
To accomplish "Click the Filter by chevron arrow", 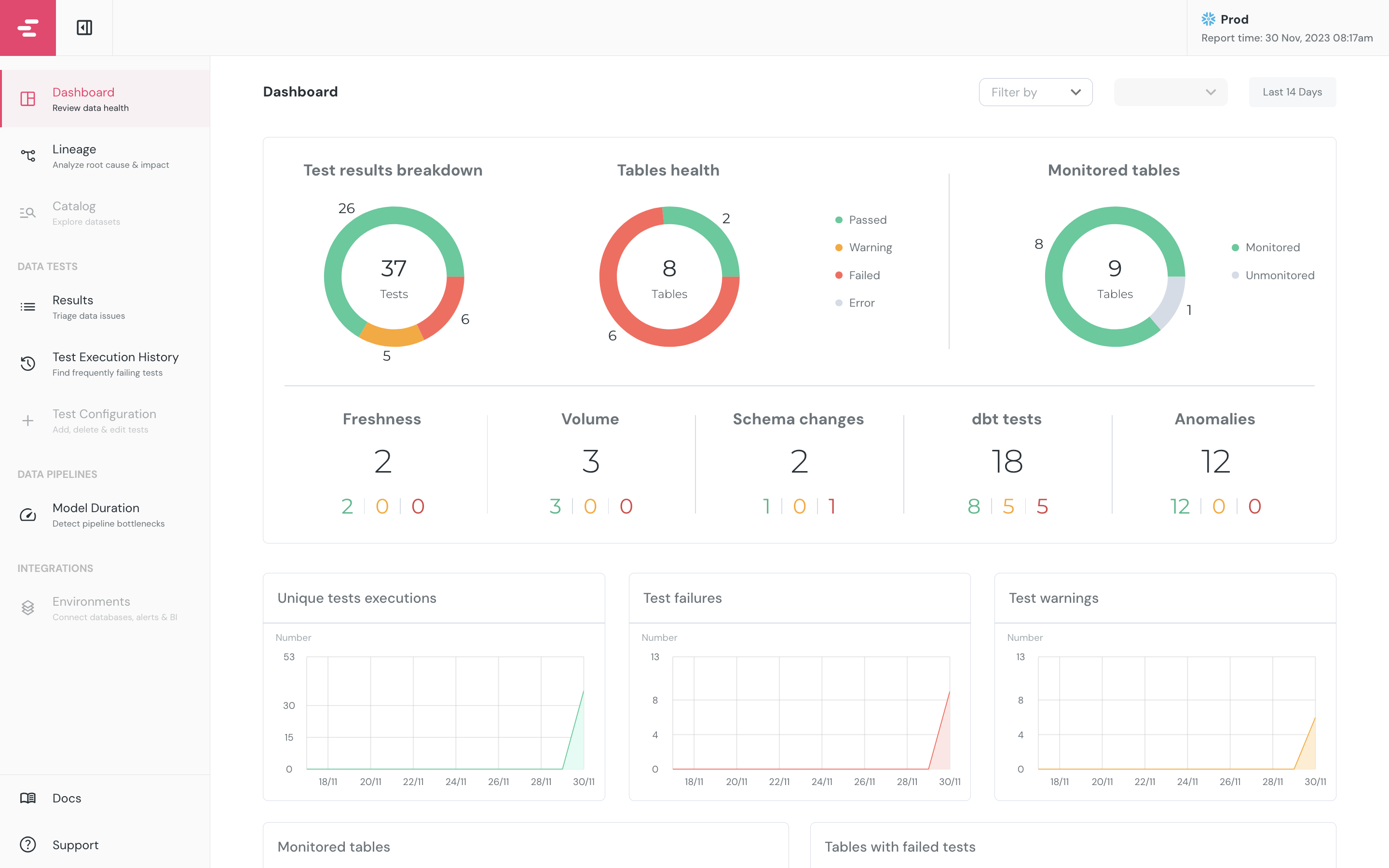I will point(1076,92).
